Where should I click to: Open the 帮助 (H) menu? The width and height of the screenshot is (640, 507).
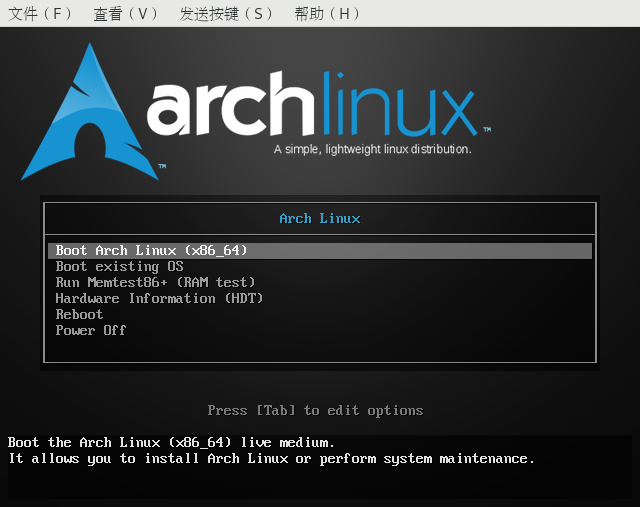tap(327, 14)
